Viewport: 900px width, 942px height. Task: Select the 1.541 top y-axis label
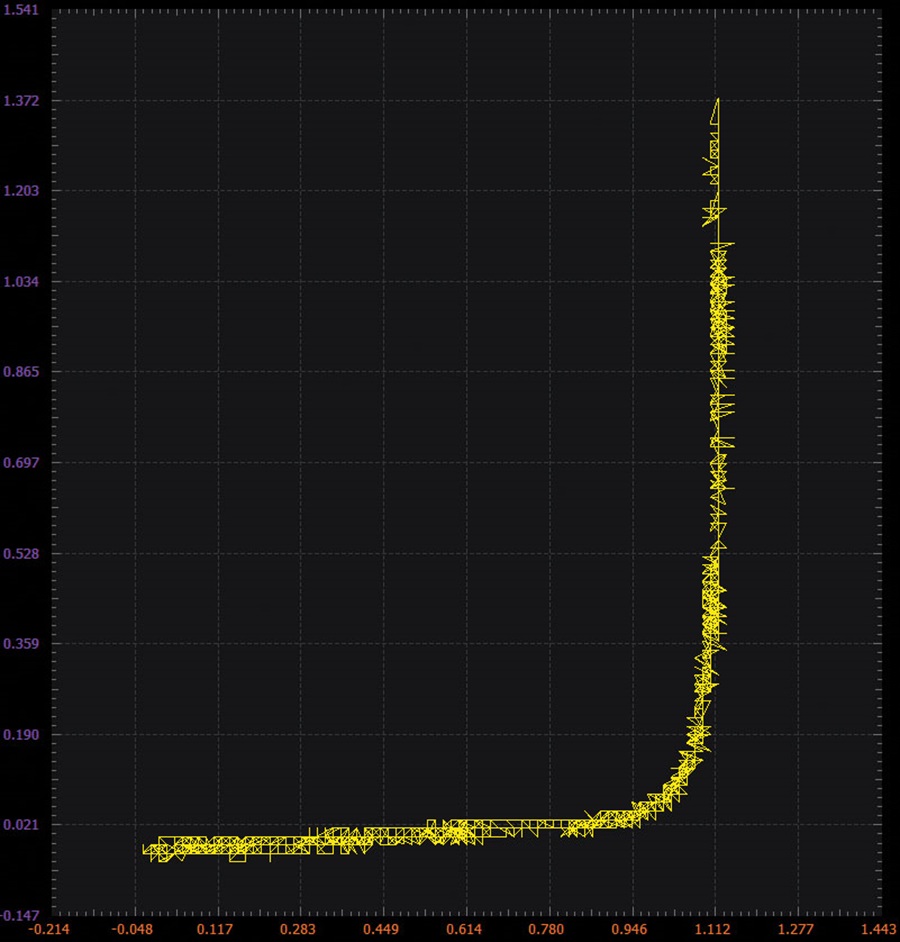click(x=21, y=10)
